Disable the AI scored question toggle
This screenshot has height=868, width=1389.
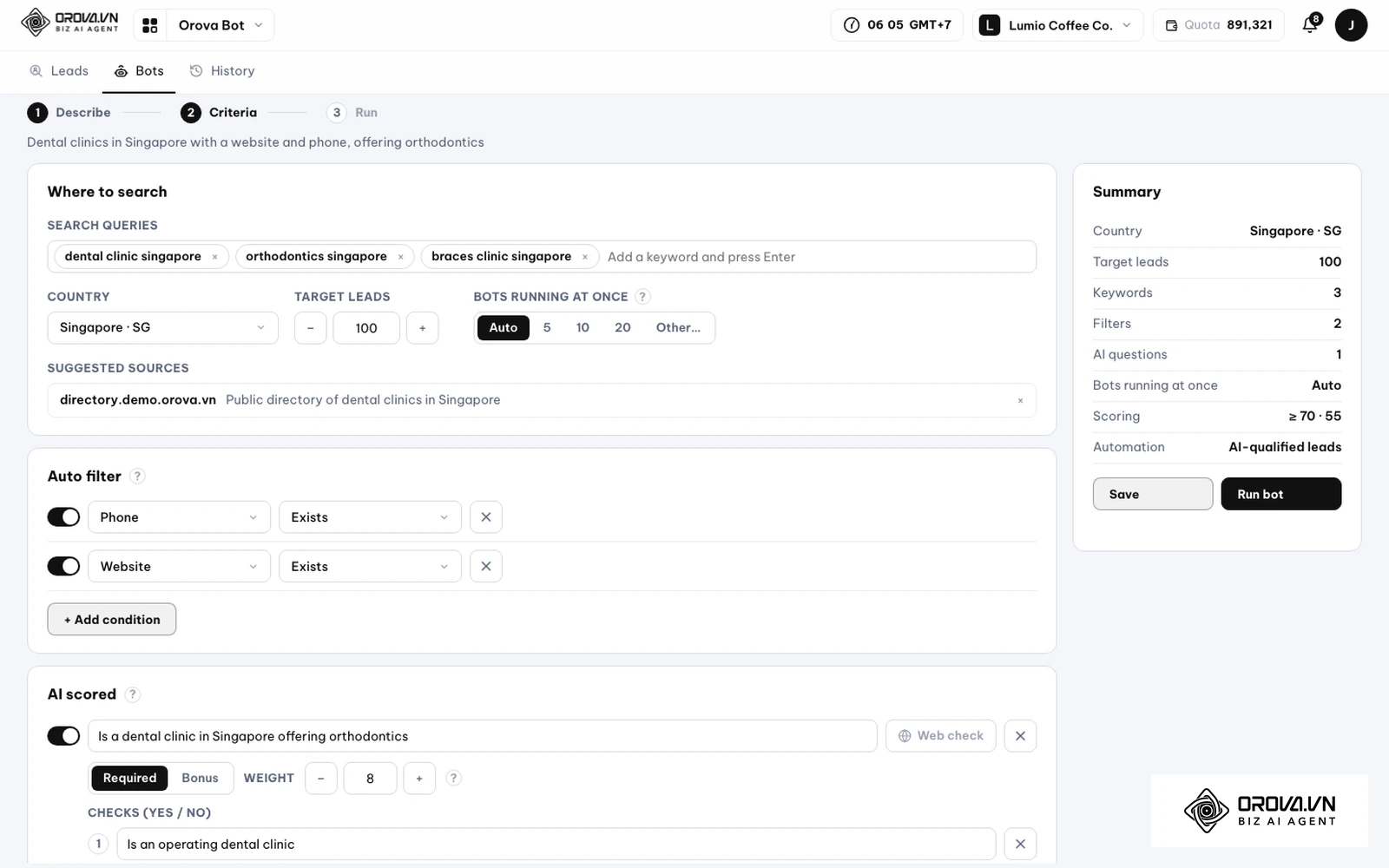(63, 736)
